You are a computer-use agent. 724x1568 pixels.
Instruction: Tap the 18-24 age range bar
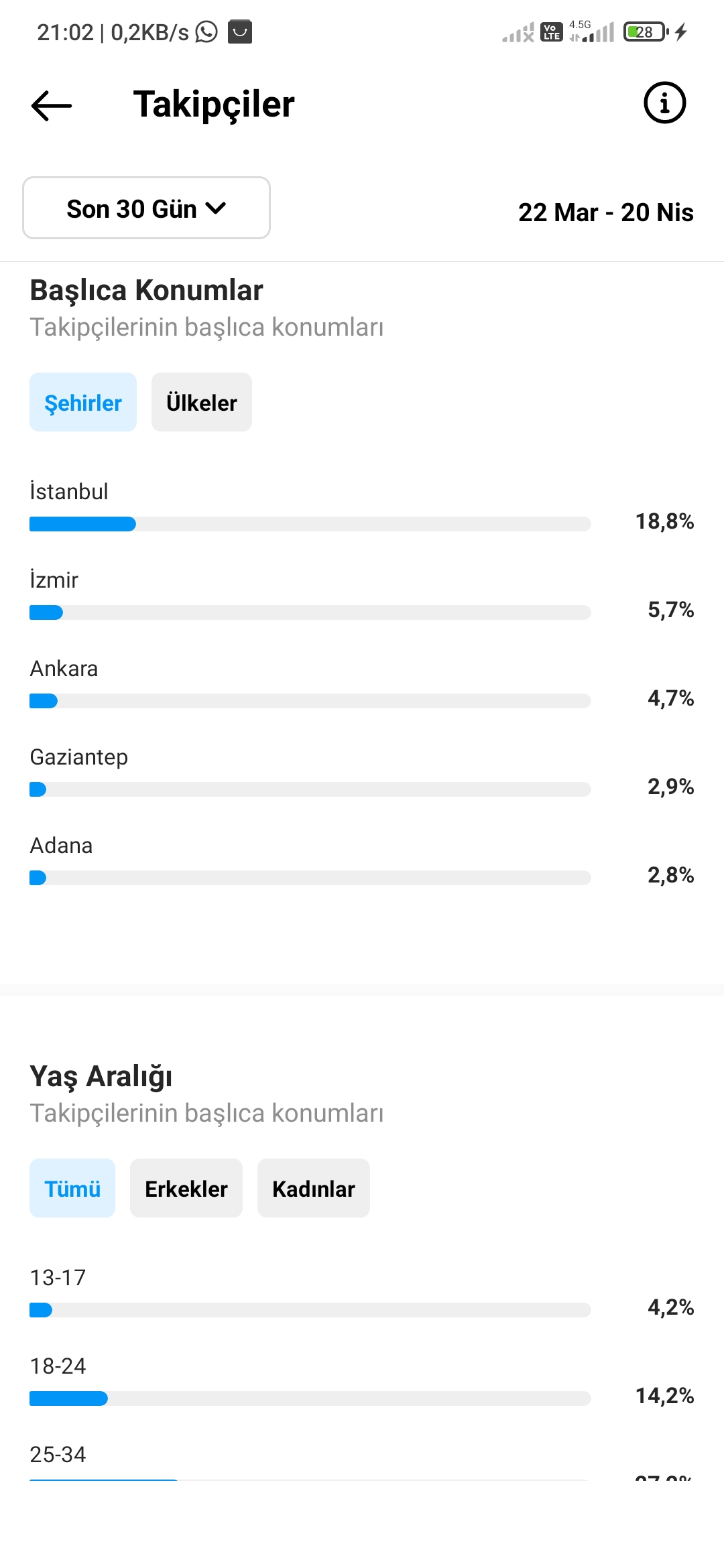(x=310, y=1398)
